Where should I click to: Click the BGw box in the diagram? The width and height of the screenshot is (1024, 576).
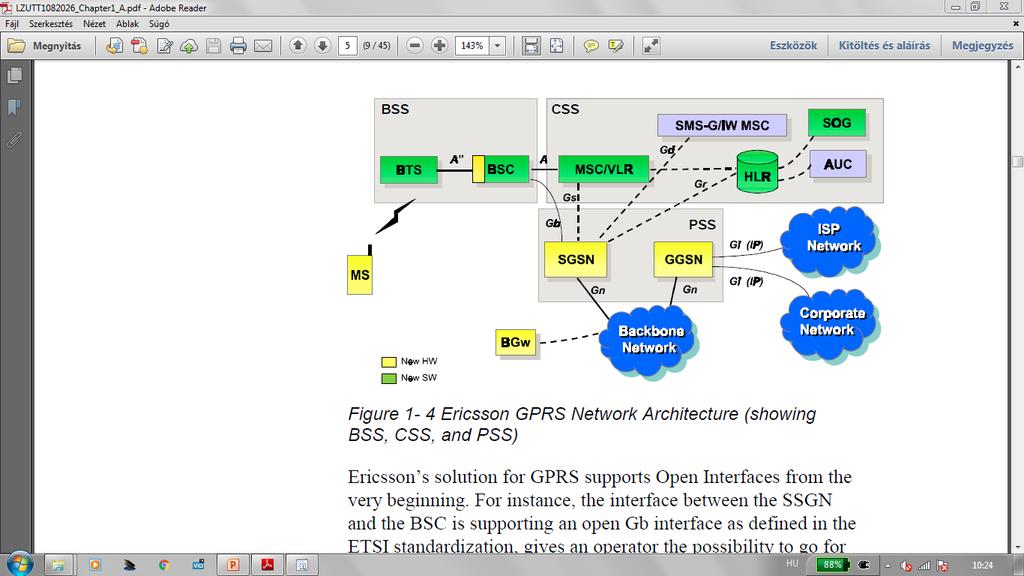pyautogui.click(x=515, y=342)
